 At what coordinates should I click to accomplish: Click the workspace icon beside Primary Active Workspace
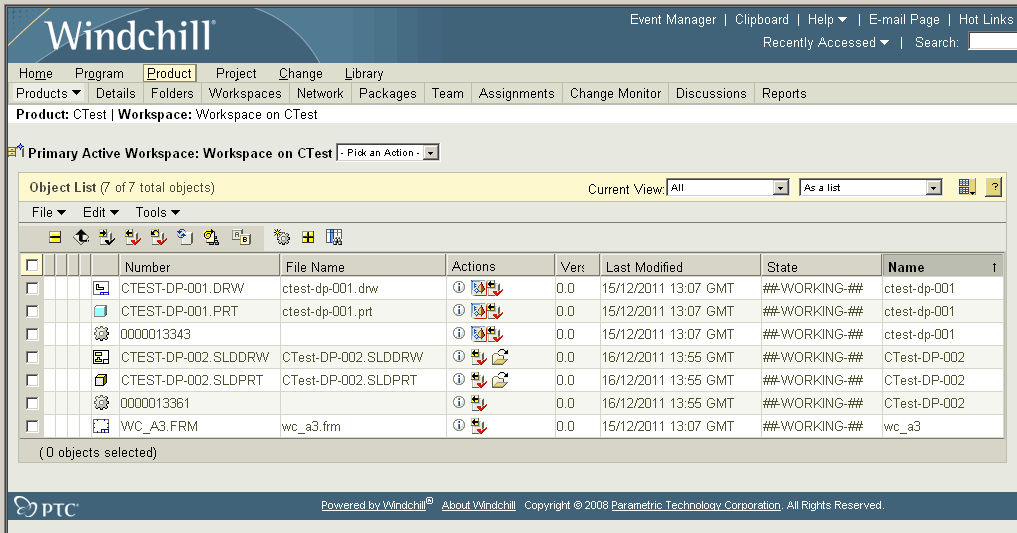[x=16, y=151]
